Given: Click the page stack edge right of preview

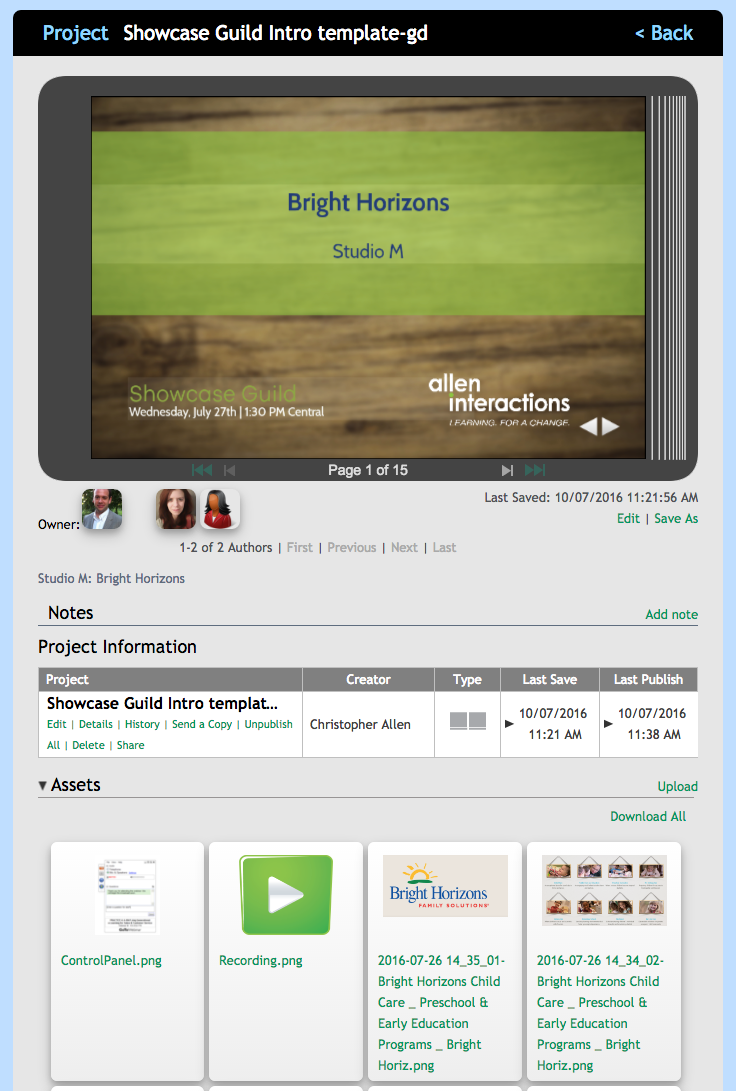Looking at the screenshot, I should (x=669, y=278).
